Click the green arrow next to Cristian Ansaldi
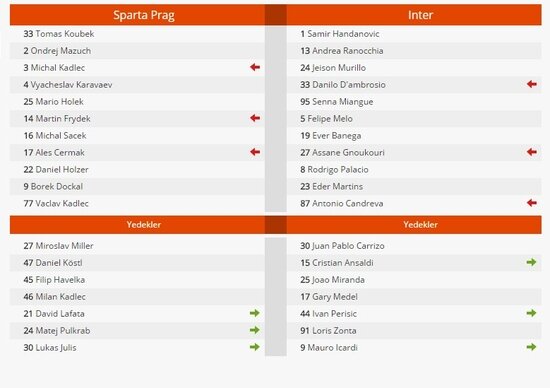The height and width of the screenshot is (388, 550). click(x=531, y=262)
